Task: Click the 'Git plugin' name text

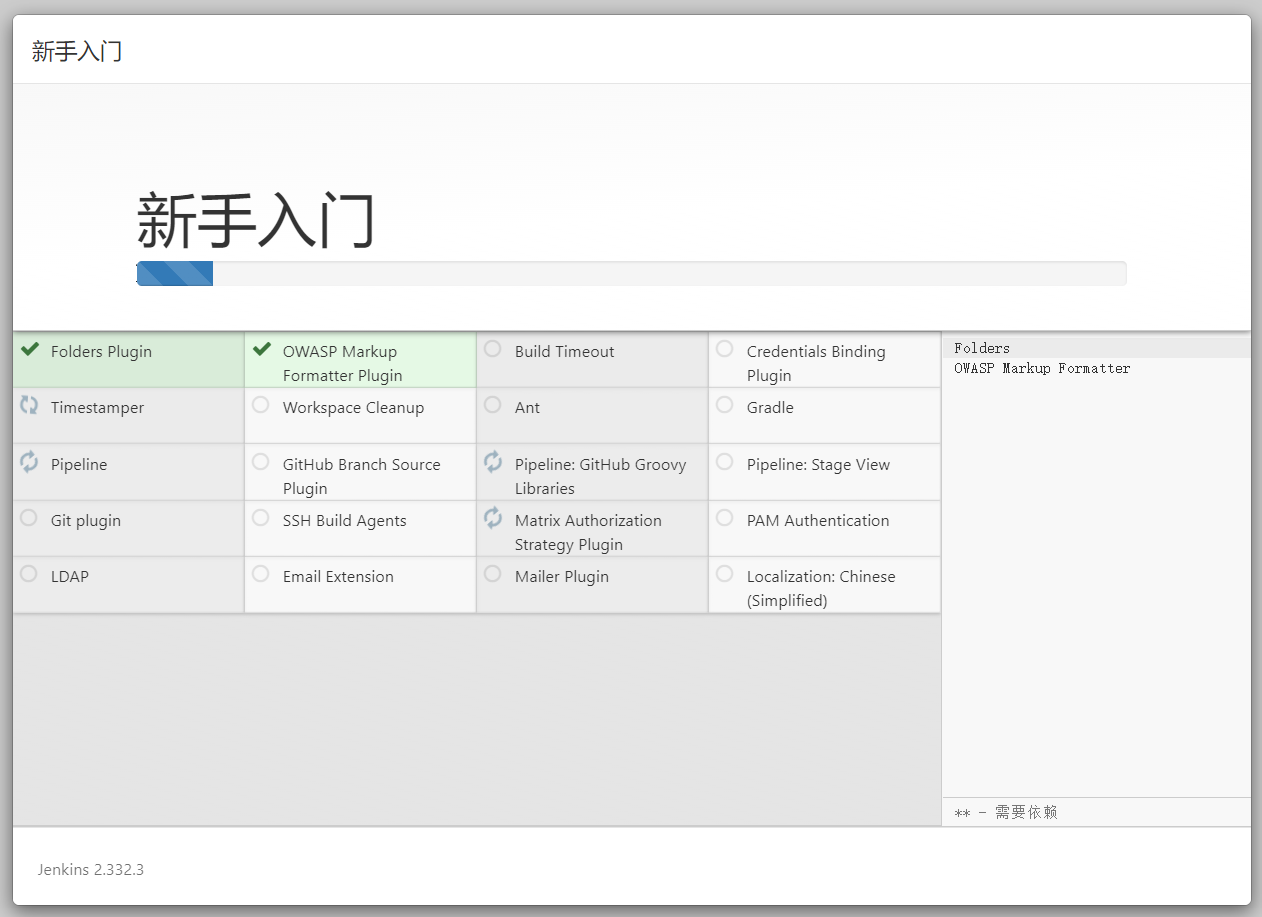Action: coord(86,521)
